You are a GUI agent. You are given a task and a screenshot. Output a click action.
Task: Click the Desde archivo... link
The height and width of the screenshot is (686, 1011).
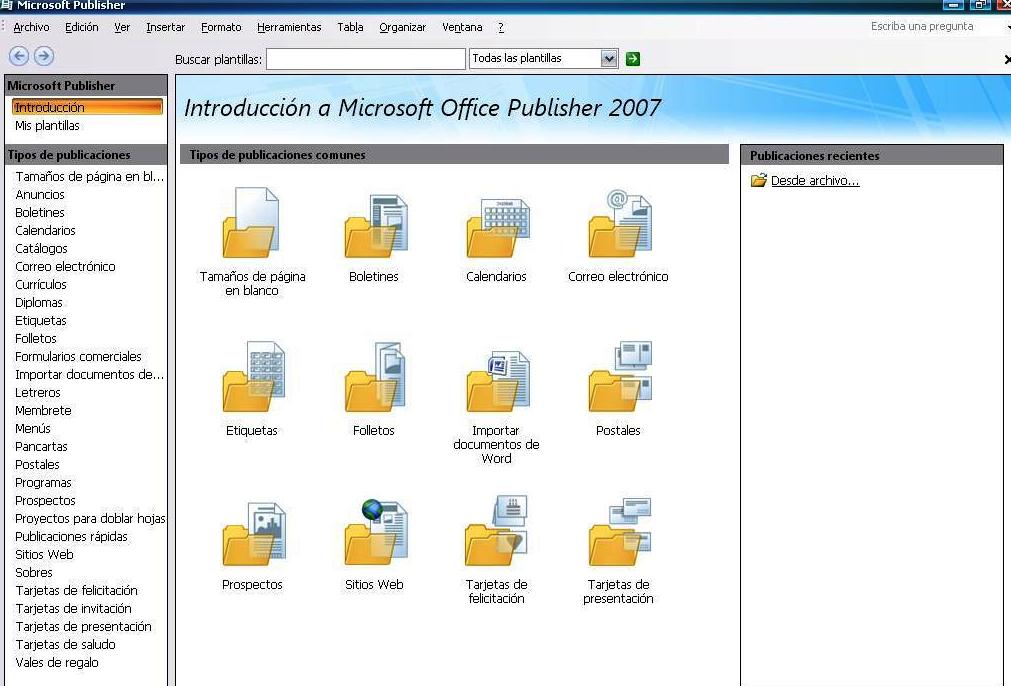tap(815, 181)
